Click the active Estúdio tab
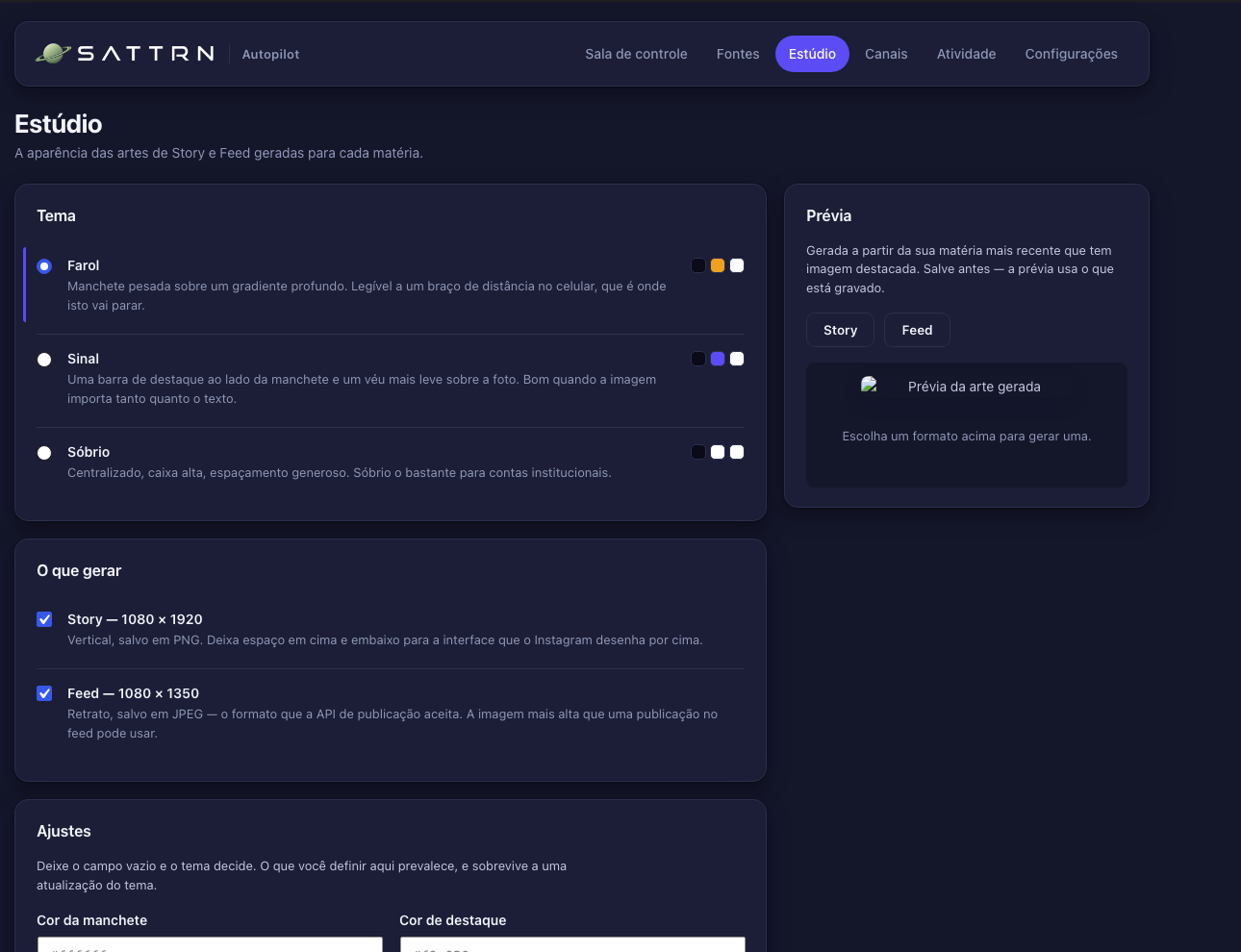The height and width of the screenshot is (952, 1241). click(812, 54)
